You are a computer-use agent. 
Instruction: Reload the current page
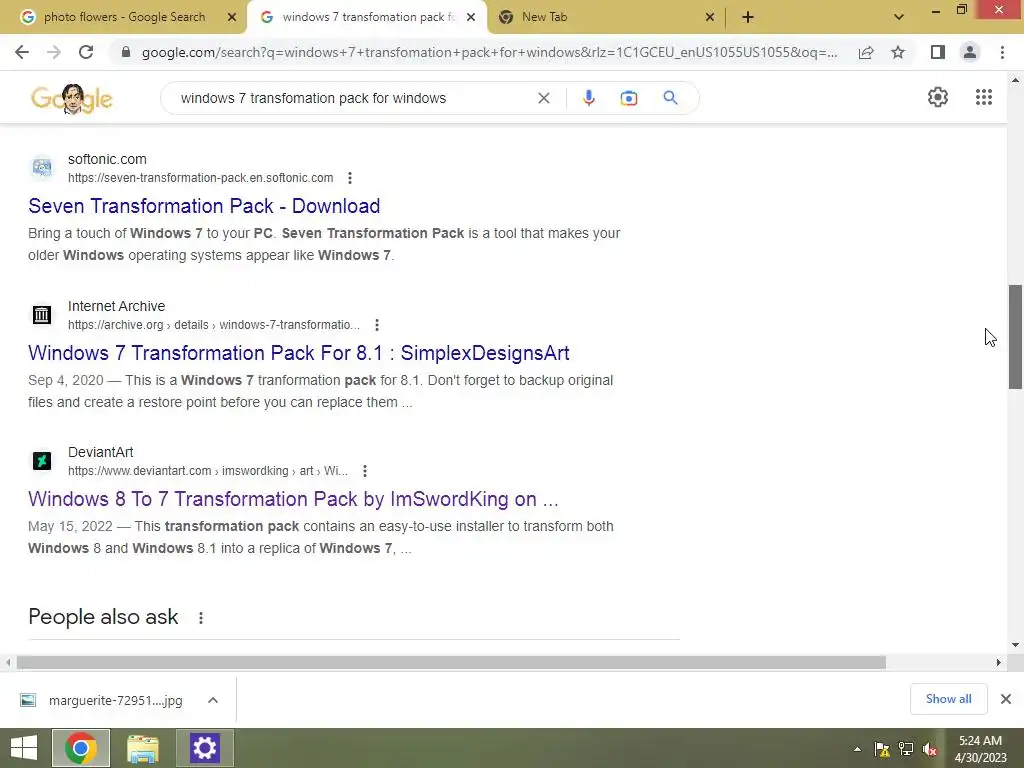[86, 52]
